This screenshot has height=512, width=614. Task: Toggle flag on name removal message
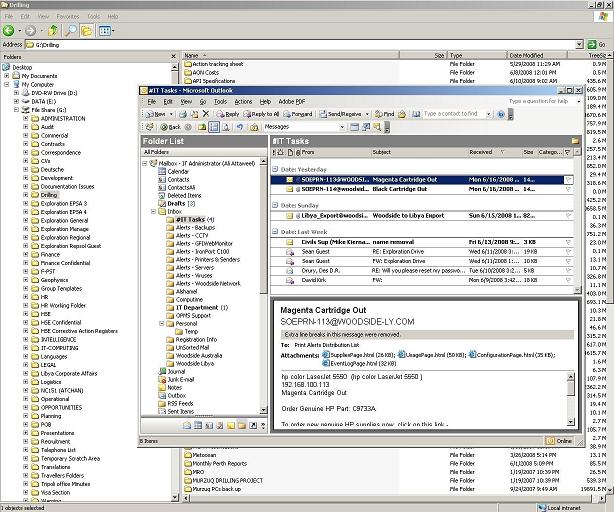point(568,242)
